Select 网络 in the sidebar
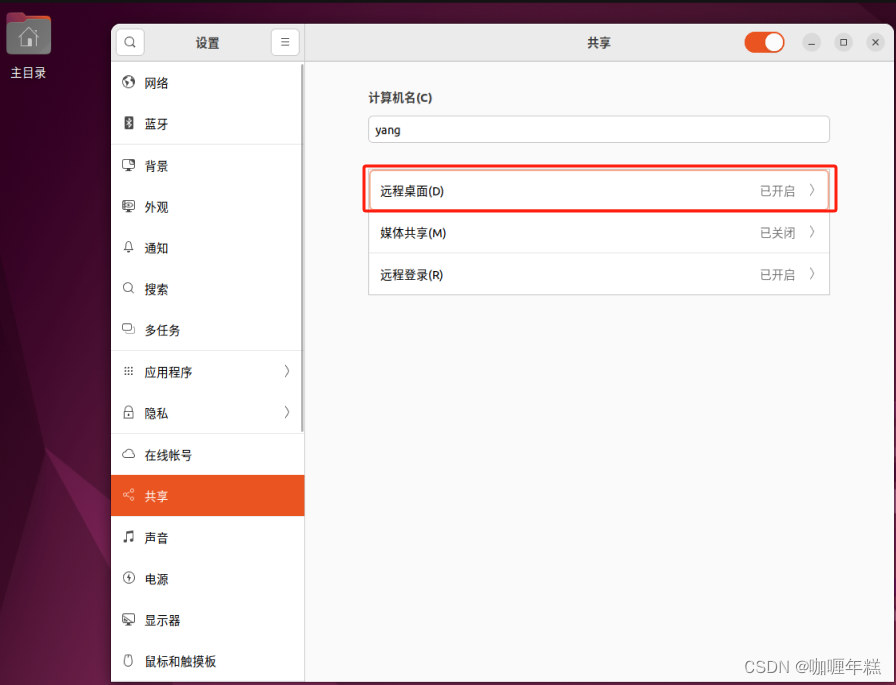The image size is (896, 685). [207, 83]
